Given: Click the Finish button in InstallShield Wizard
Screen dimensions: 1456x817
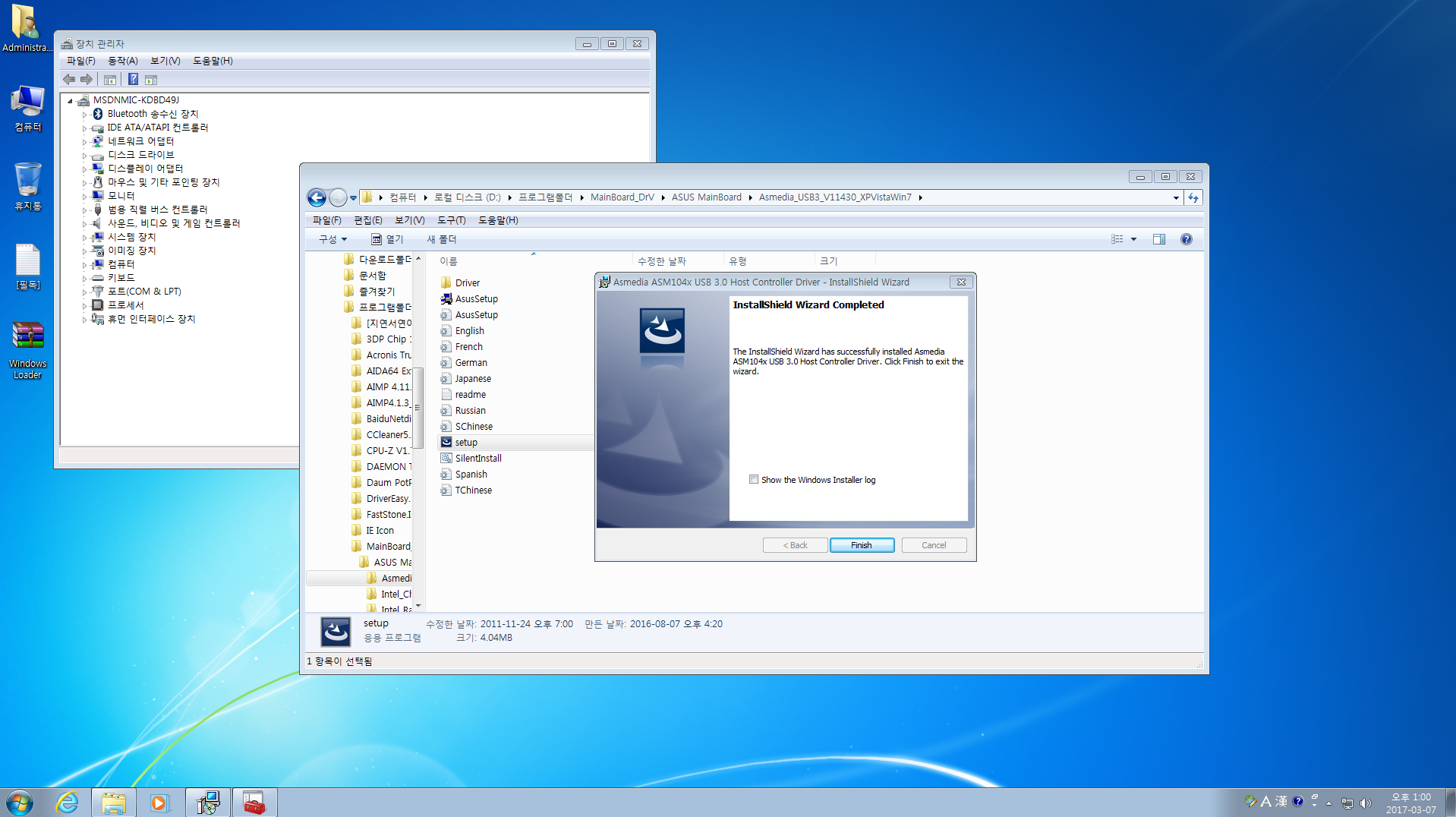Looking at the screenshot, I should point(862,545).
